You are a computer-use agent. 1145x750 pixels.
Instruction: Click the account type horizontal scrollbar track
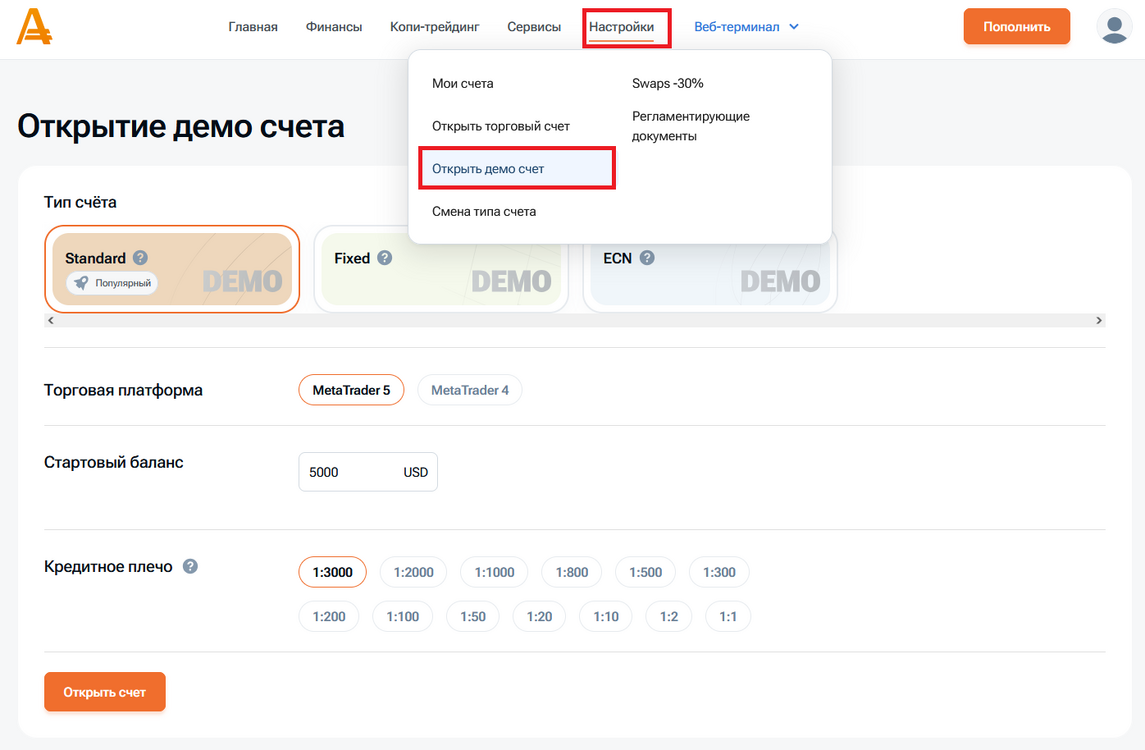[575, 321]
